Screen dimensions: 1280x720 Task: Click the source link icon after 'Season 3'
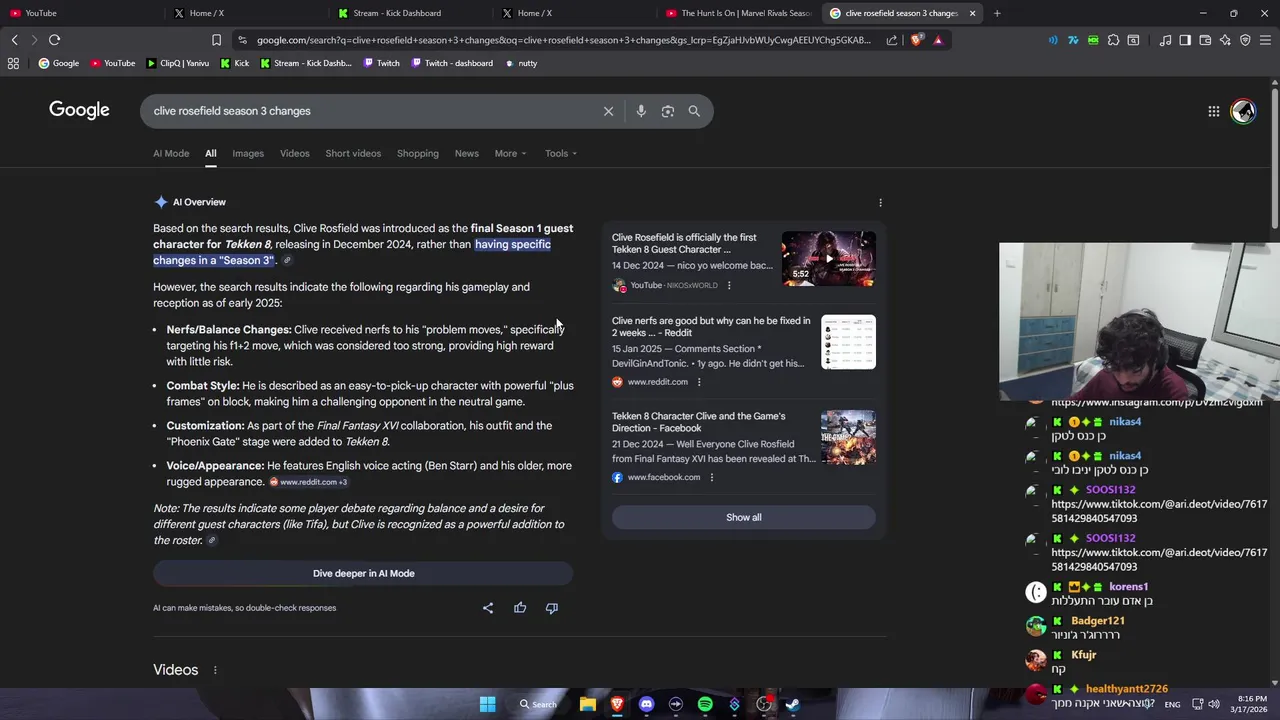pyautogui.click(x=287, y=261)
